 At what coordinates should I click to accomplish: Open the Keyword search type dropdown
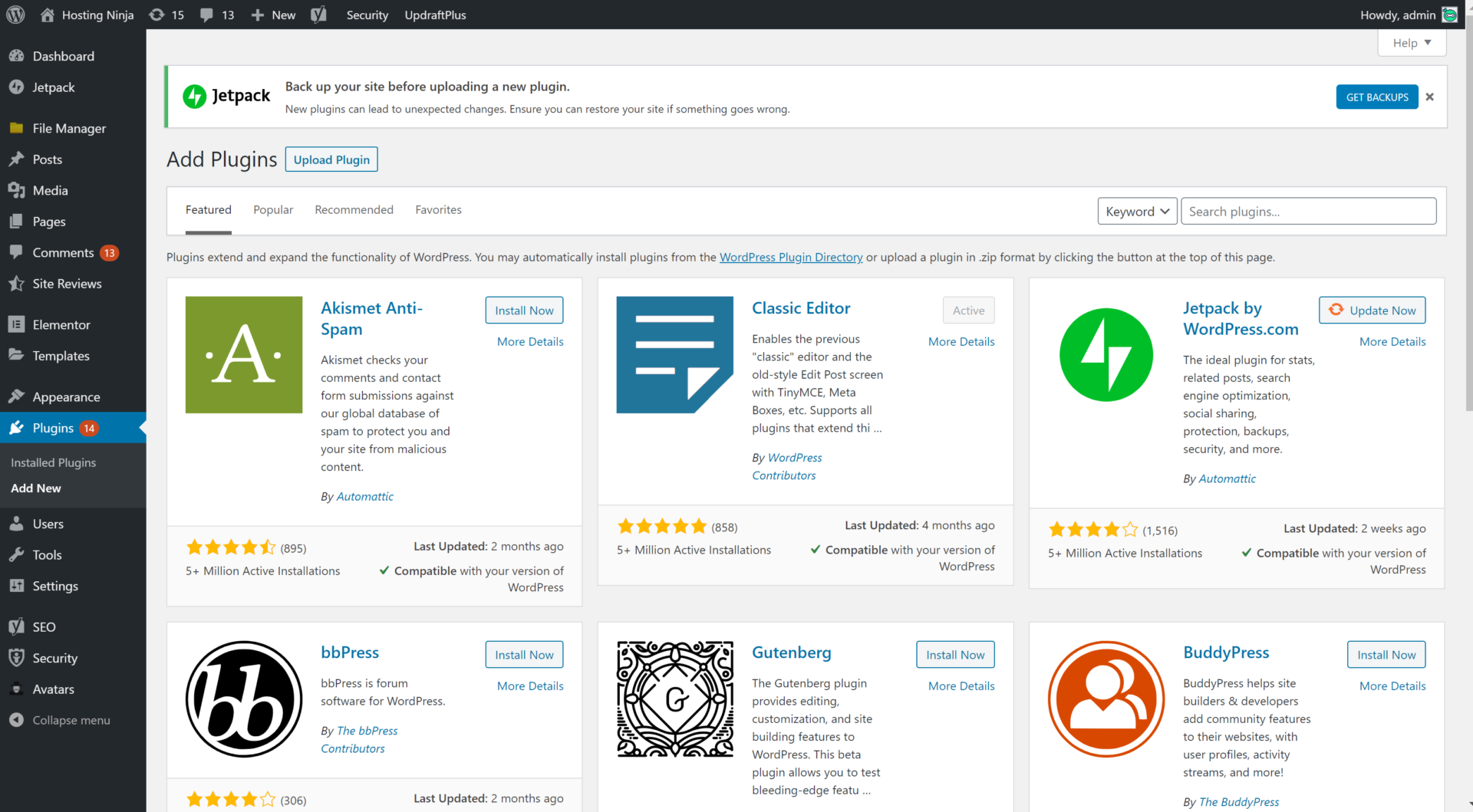tap(1137, 212)
